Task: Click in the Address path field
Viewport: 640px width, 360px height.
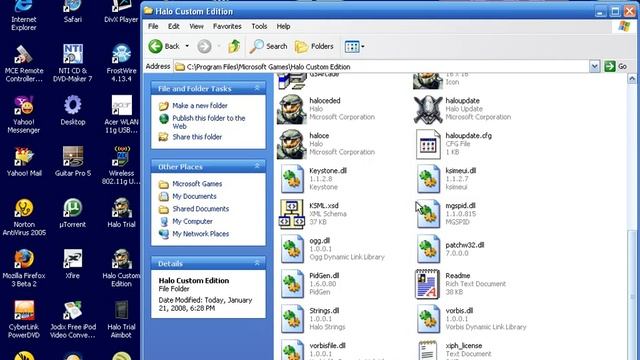Action: click(381, 67)
